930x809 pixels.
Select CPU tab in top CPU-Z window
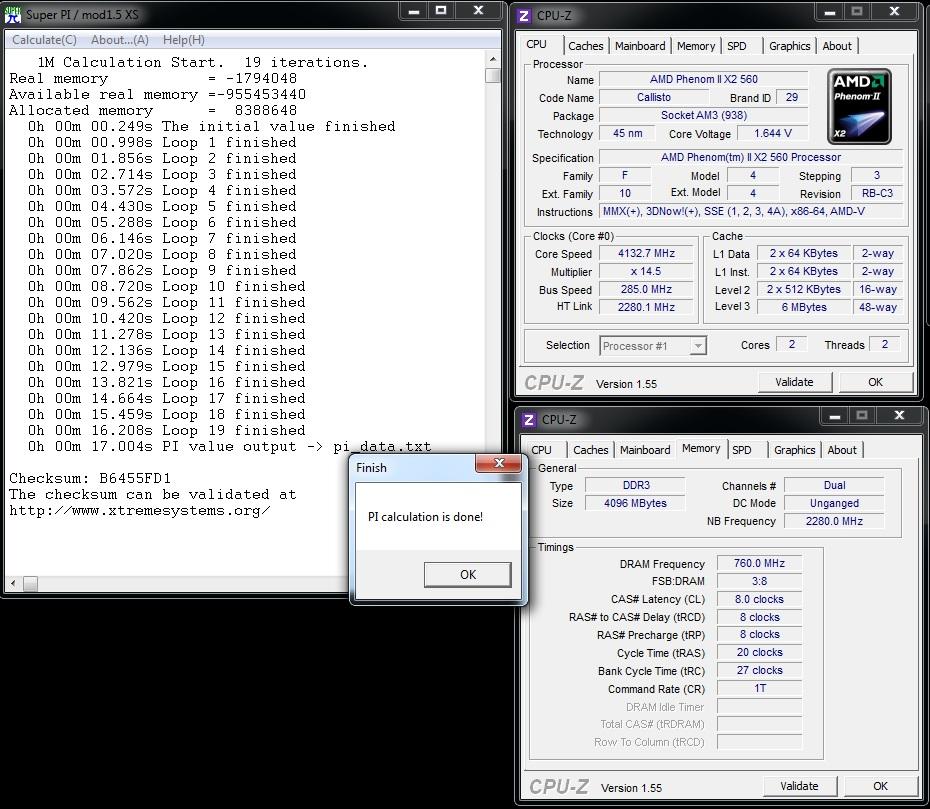[537, 44]
